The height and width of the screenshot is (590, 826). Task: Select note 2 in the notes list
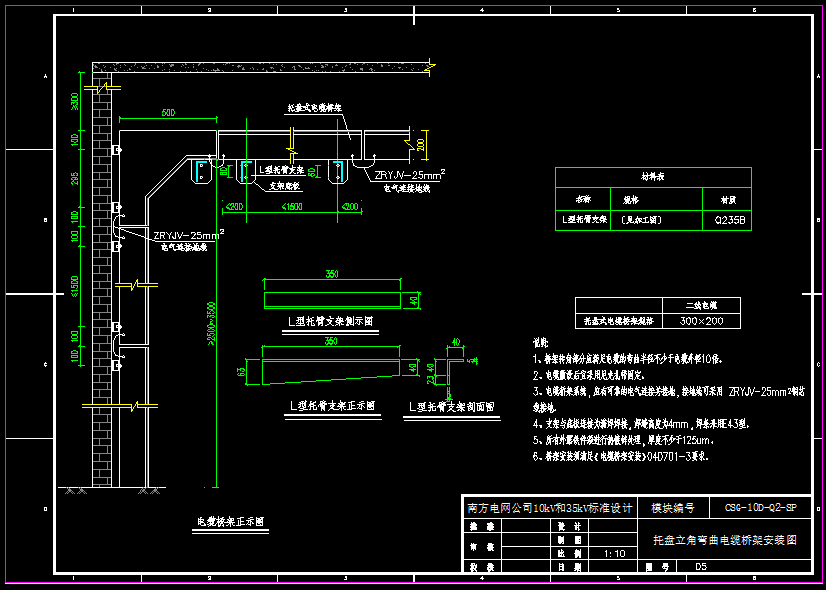click(588, 376)
